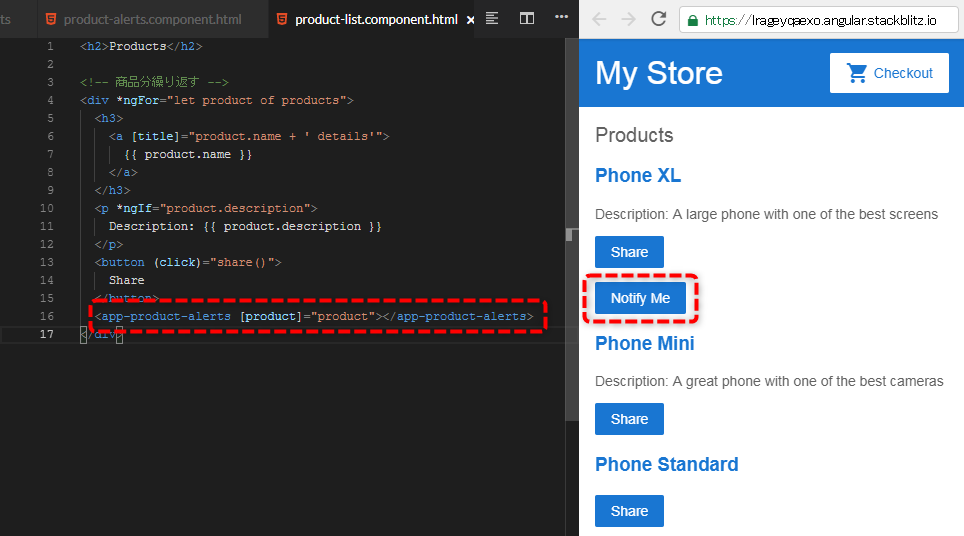Image resolution: width=964 pixels, height=536 pixels.
Task: Click Share button under Phone Mini
Action: click(x=629, y=419)
